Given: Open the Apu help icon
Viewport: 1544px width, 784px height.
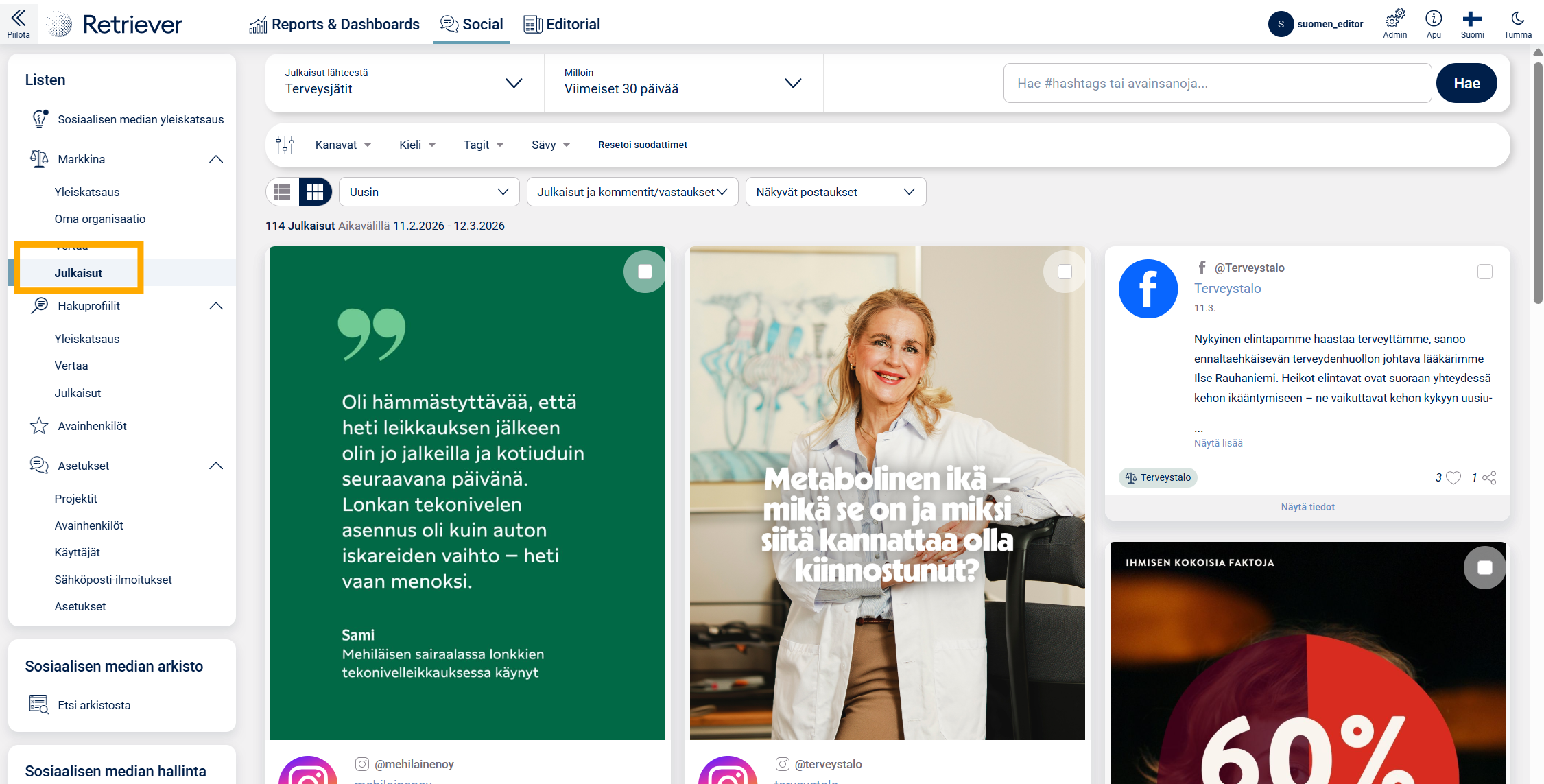Looking at the screenshot, I should (x=1434, y=19).
